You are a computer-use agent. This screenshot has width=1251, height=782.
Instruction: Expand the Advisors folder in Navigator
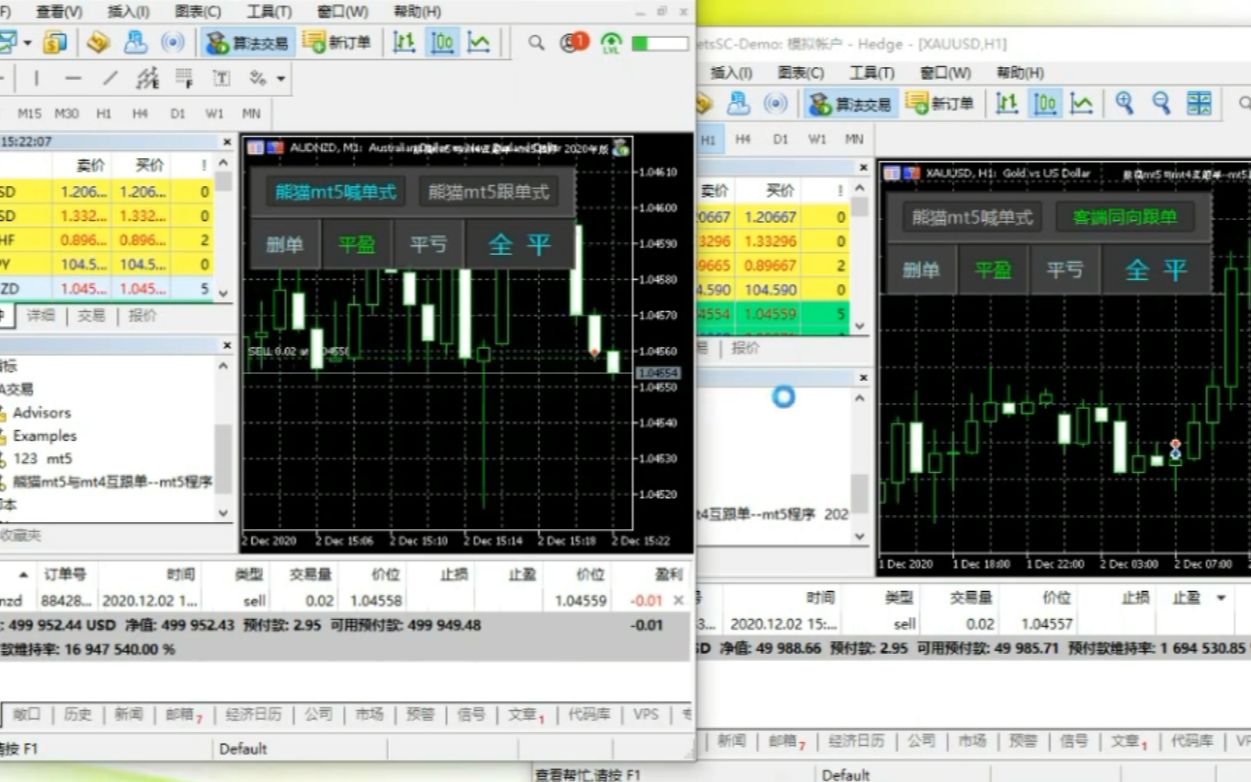(x=42, y=412)
